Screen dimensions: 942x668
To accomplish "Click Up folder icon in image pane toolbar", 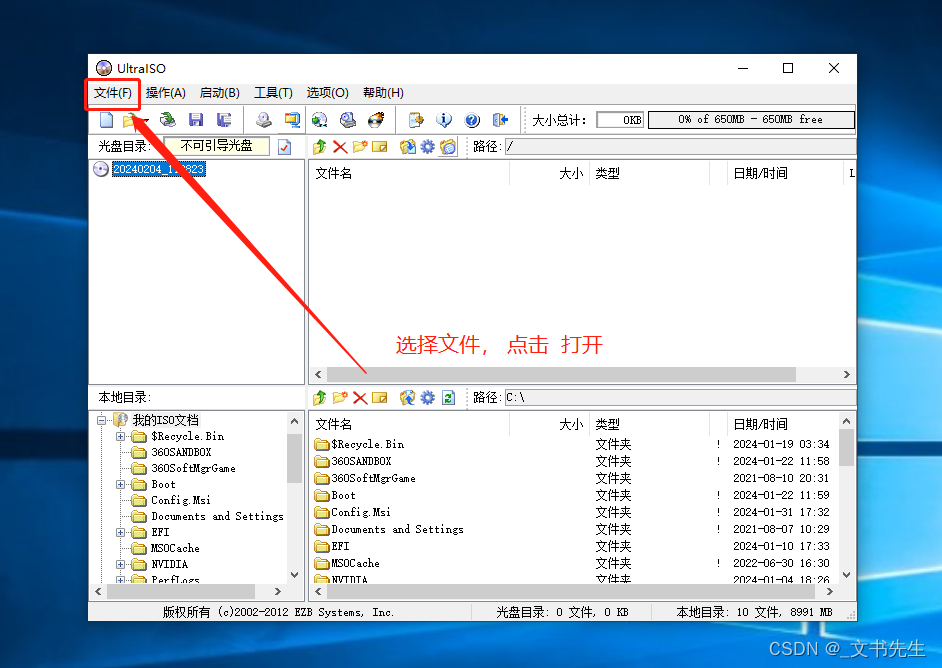I will pos(320,147).
